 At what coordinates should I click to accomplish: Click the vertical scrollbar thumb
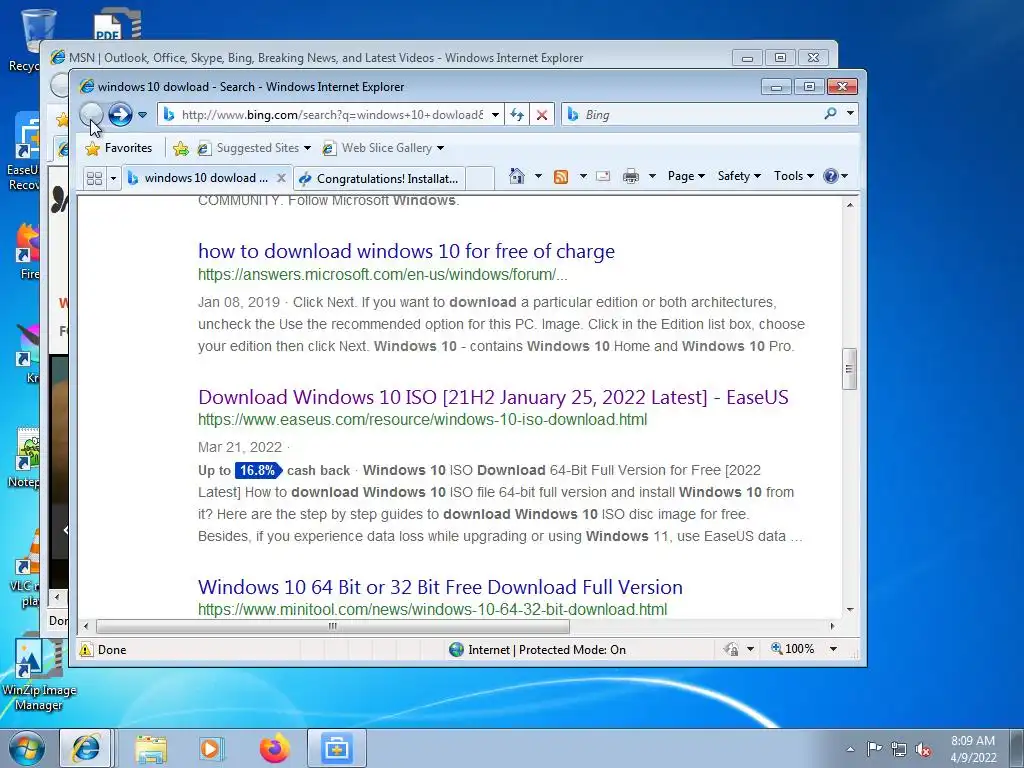click(850, 368)
